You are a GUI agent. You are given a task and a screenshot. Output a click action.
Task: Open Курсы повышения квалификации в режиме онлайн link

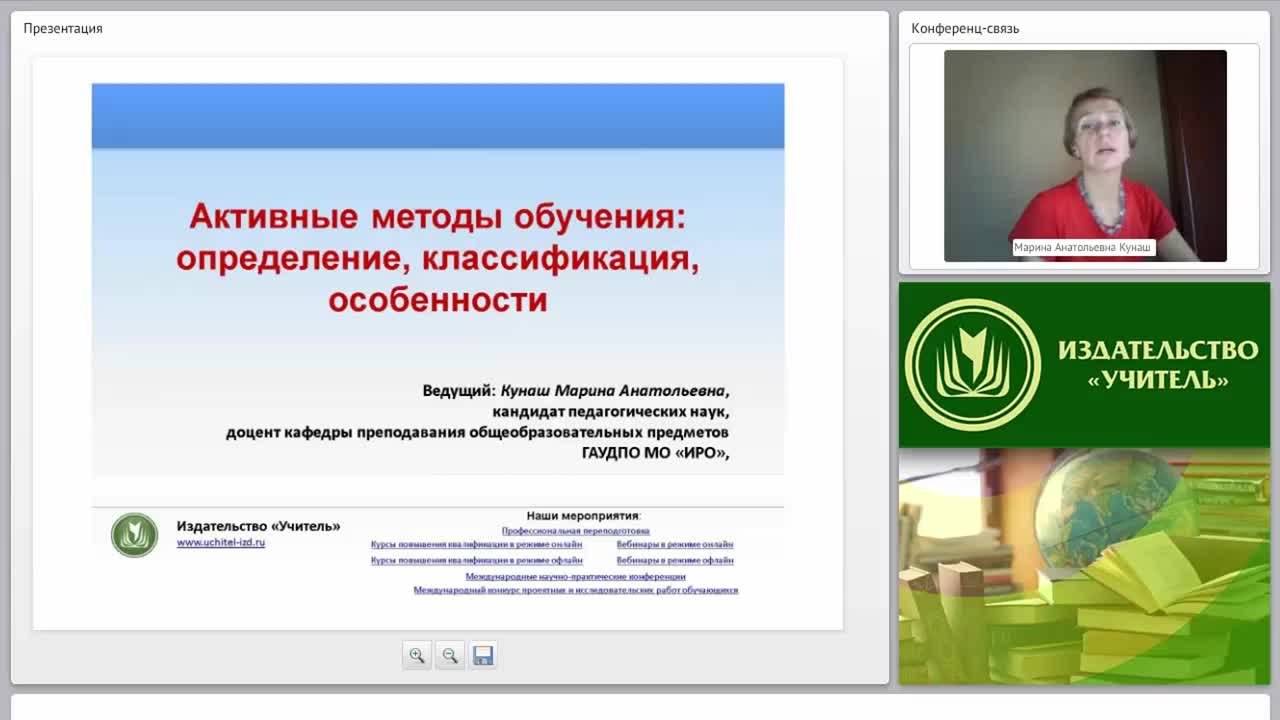pyautogui.click(x=476, y=545)
